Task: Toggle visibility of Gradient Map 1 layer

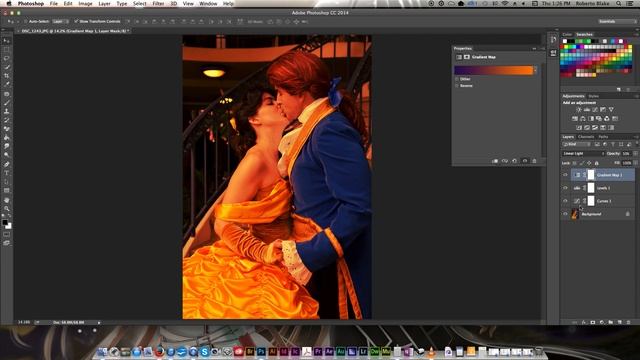Action: (x=565, y=175)
